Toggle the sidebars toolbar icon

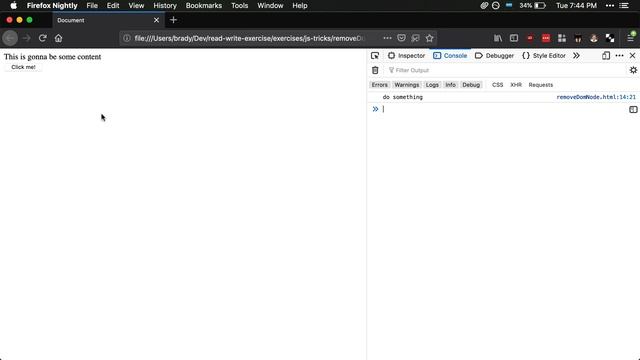[514, 38]
